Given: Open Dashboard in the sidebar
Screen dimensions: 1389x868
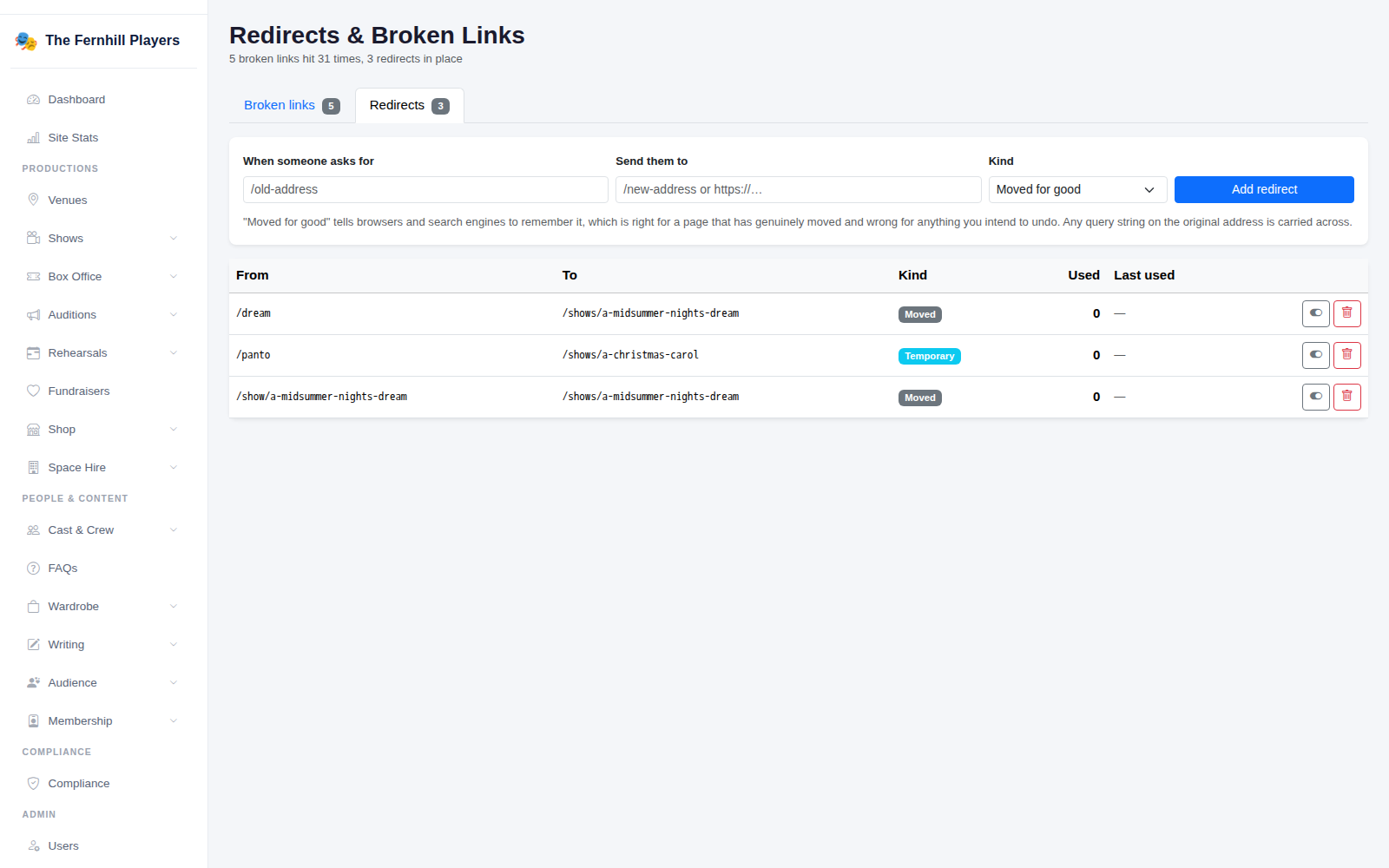Looking at the screenshot, I should pos(103,100).
